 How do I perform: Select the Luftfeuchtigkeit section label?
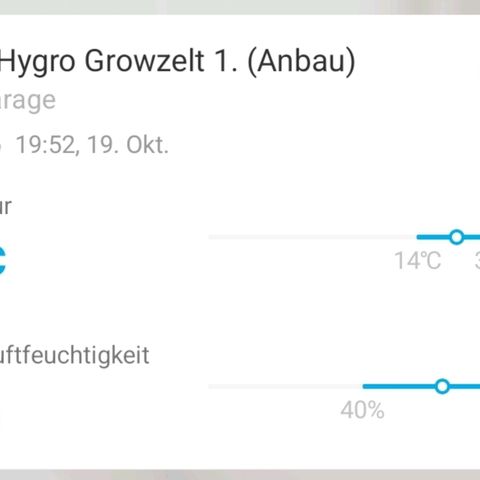pyautogui.click(x=74, y=355)
